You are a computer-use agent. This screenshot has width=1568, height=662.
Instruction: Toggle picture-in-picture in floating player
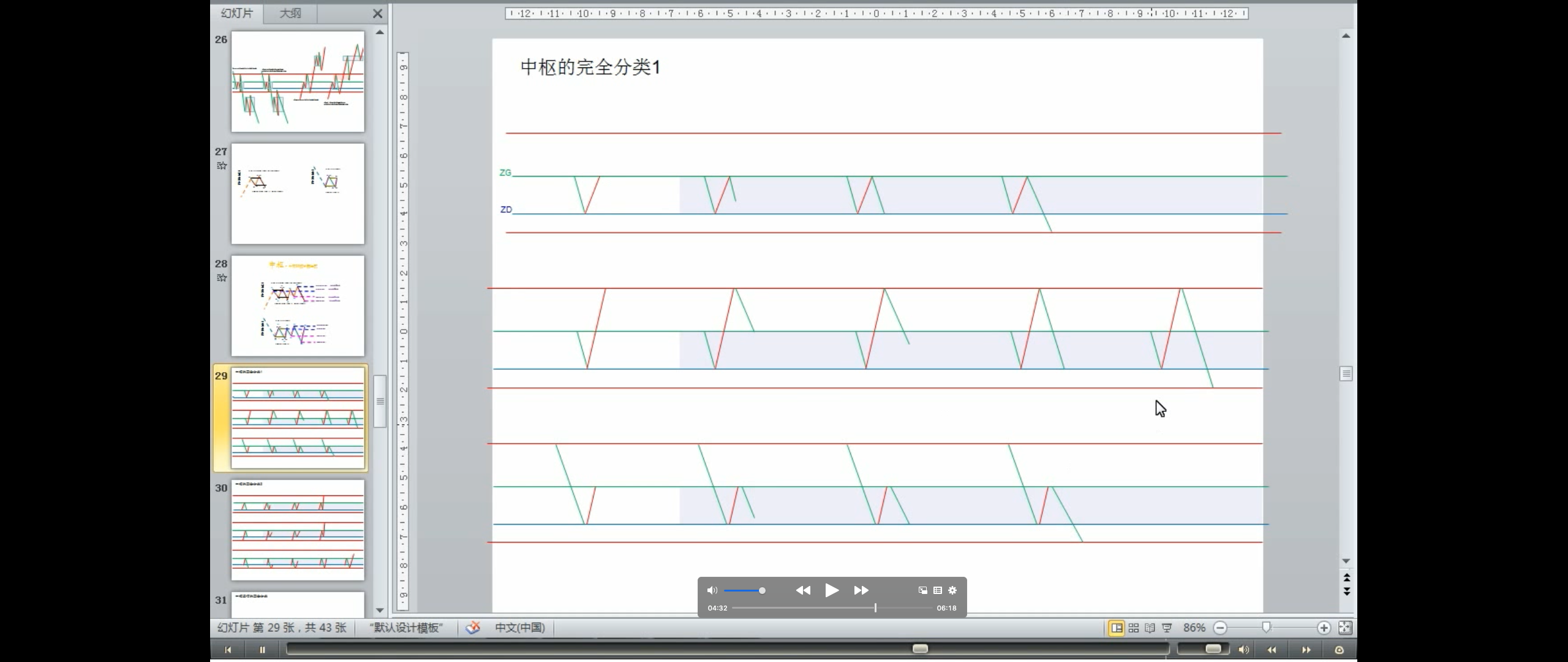[x=922, y=590]
